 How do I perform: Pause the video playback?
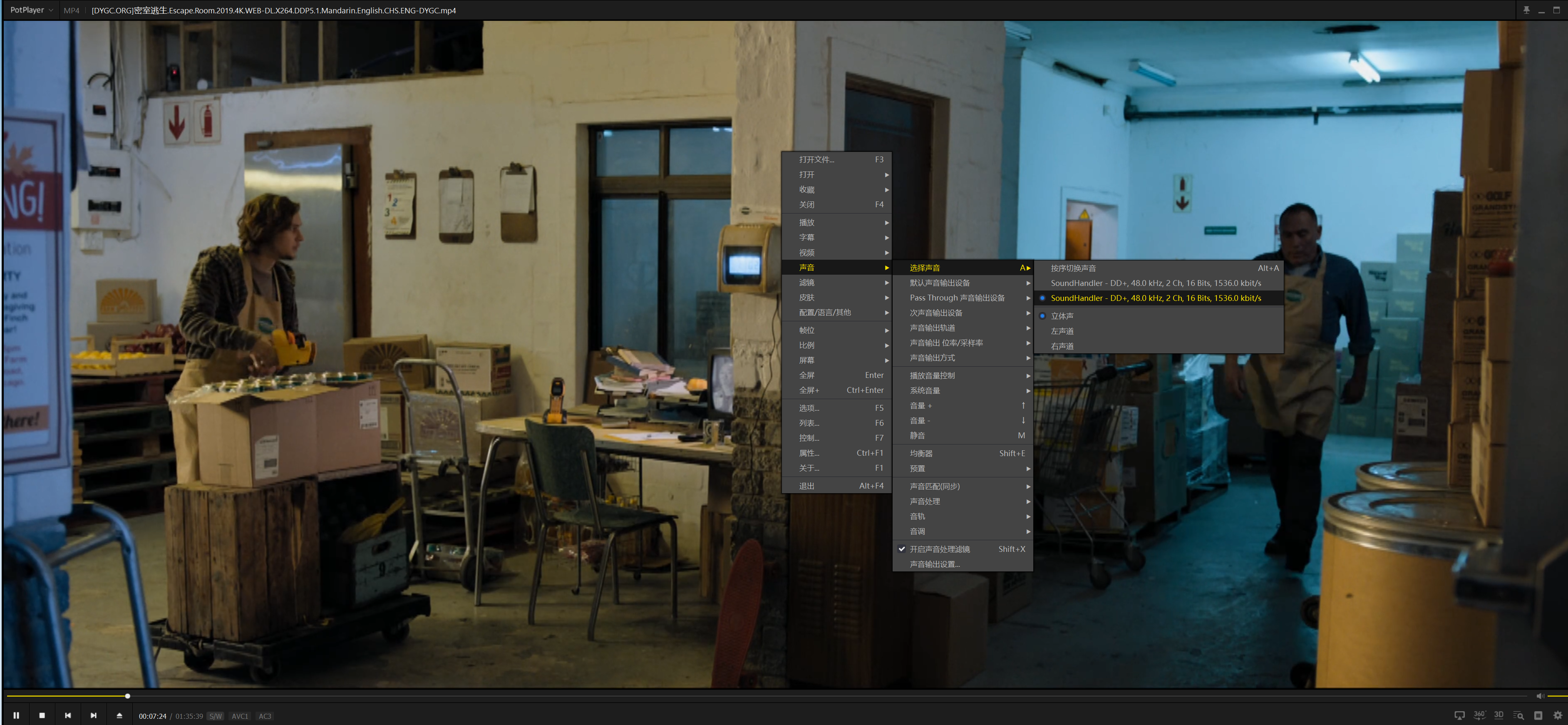(x=16, y=715)
